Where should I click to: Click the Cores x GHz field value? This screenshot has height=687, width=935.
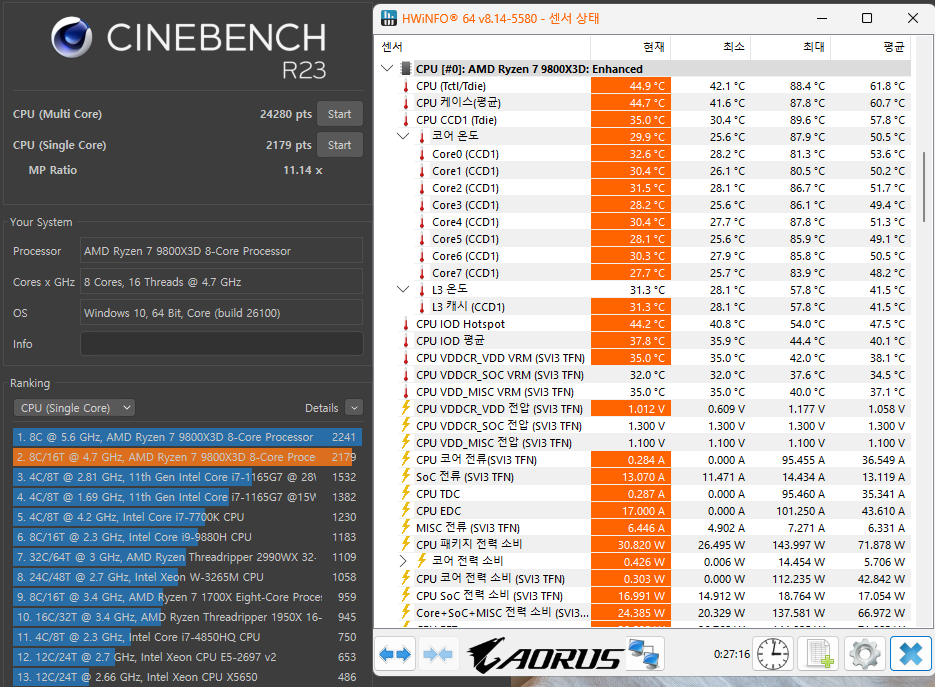tap(221, 281)
